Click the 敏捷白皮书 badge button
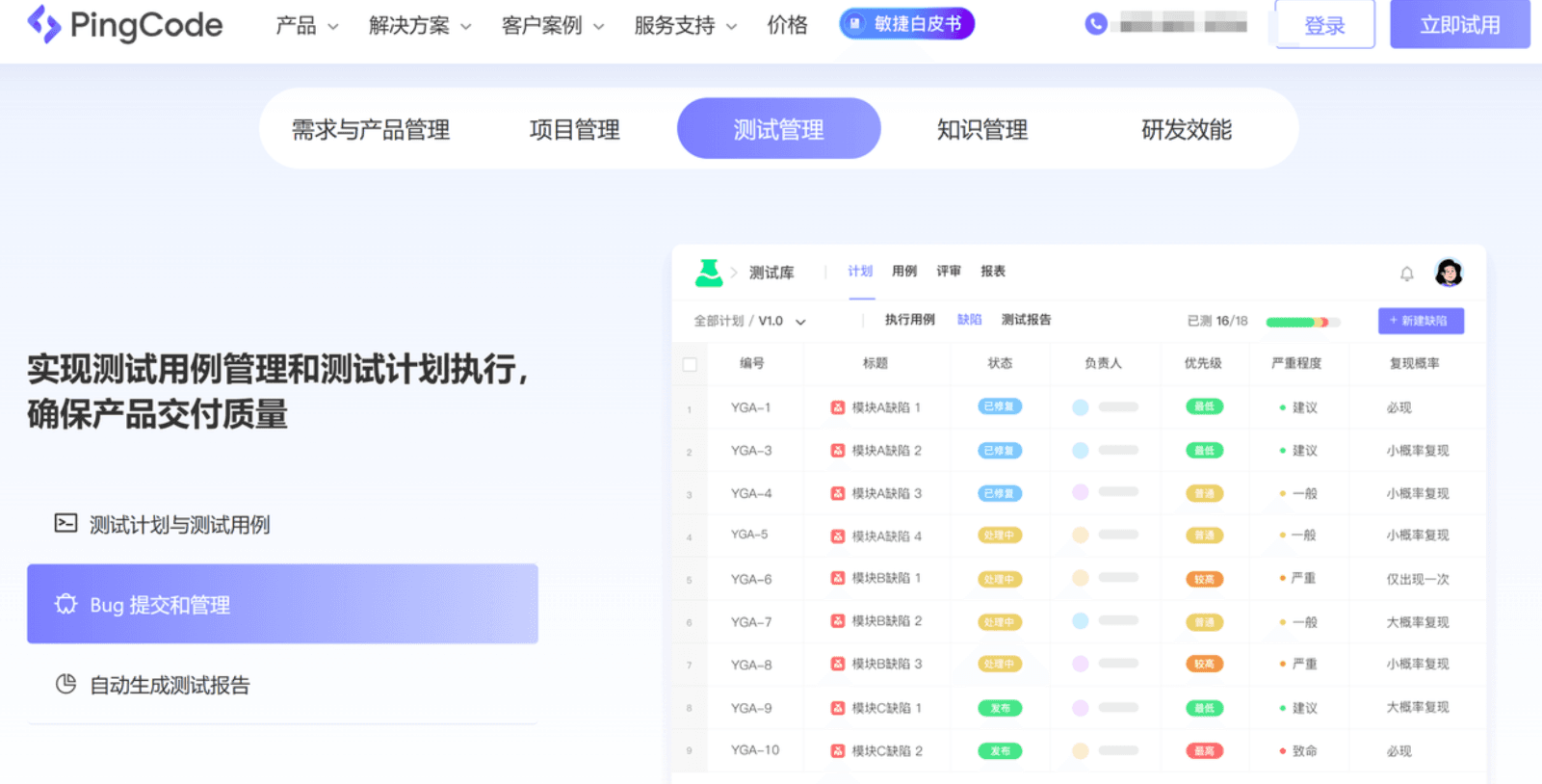This screenshot has height=784, width=1542. [x=907, y=24]
